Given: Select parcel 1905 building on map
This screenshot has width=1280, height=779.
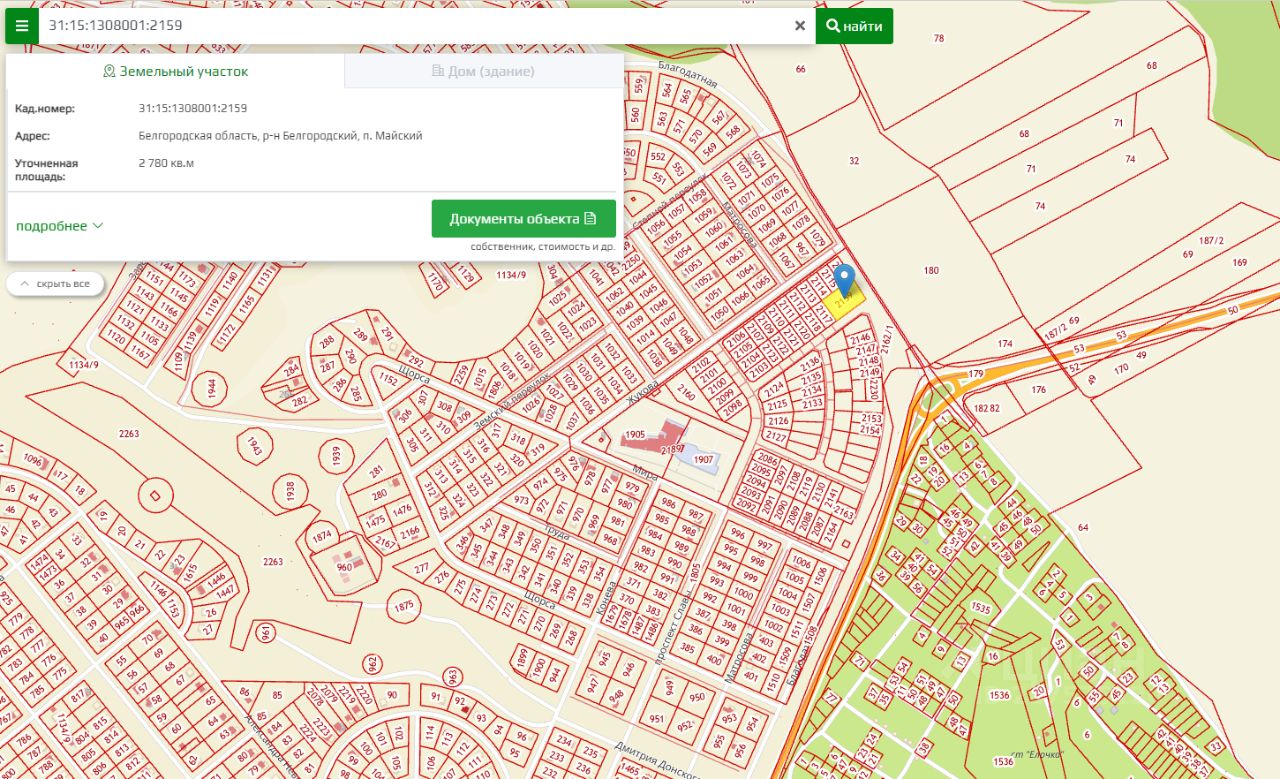Looking at the screenshot, I should (634, 435).
